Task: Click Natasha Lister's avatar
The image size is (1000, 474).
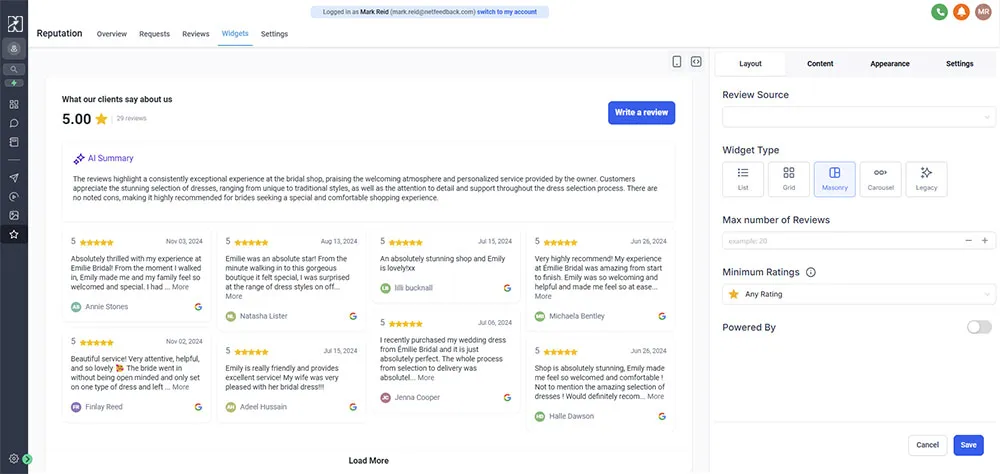Action: coord(231,316)
